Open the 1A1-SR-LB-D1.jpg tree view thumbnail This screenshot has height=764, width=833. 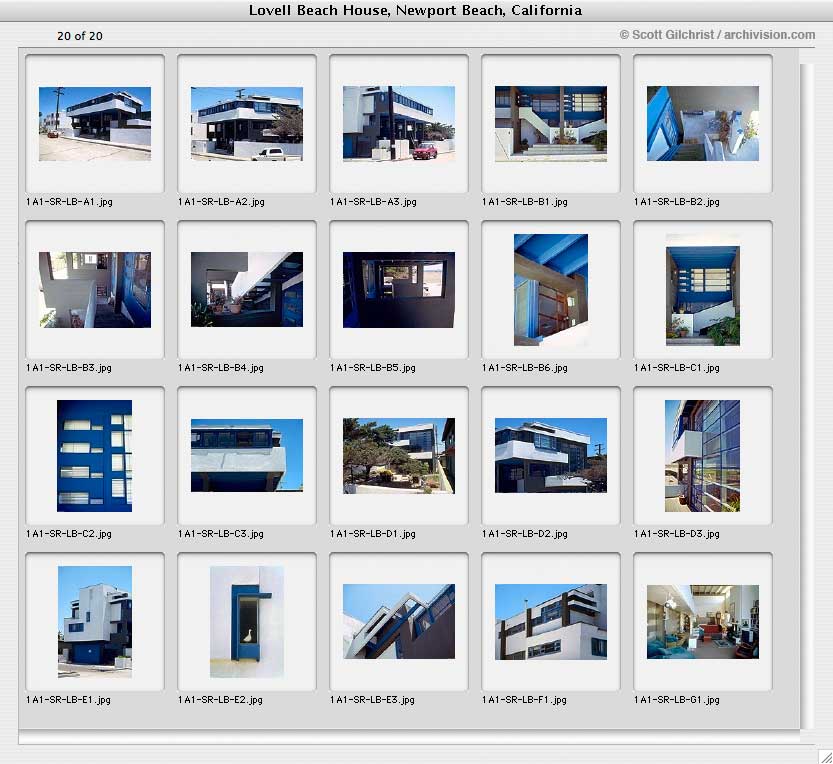(399, 456)
